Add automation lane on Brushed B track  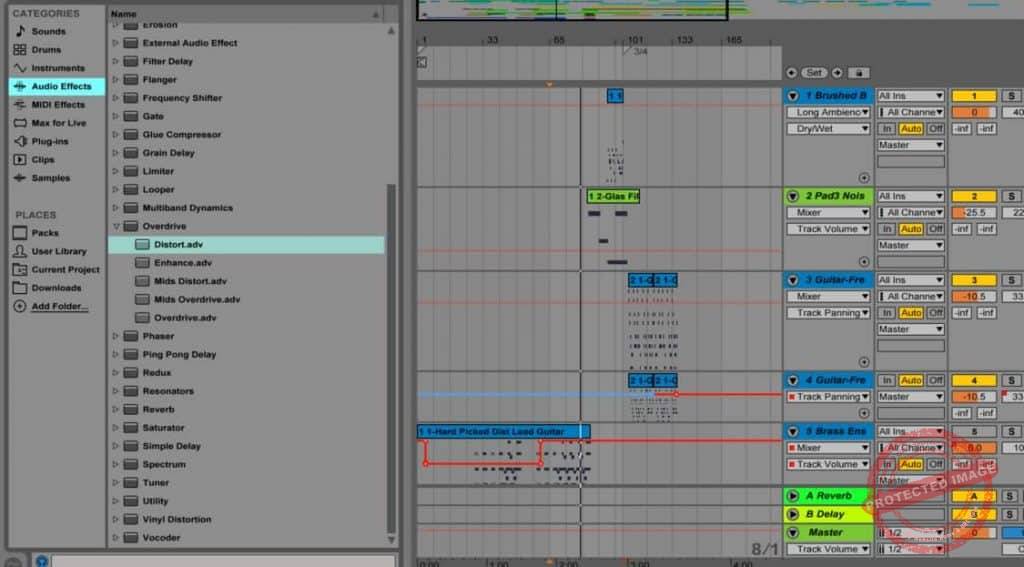(x=863, y=177)
